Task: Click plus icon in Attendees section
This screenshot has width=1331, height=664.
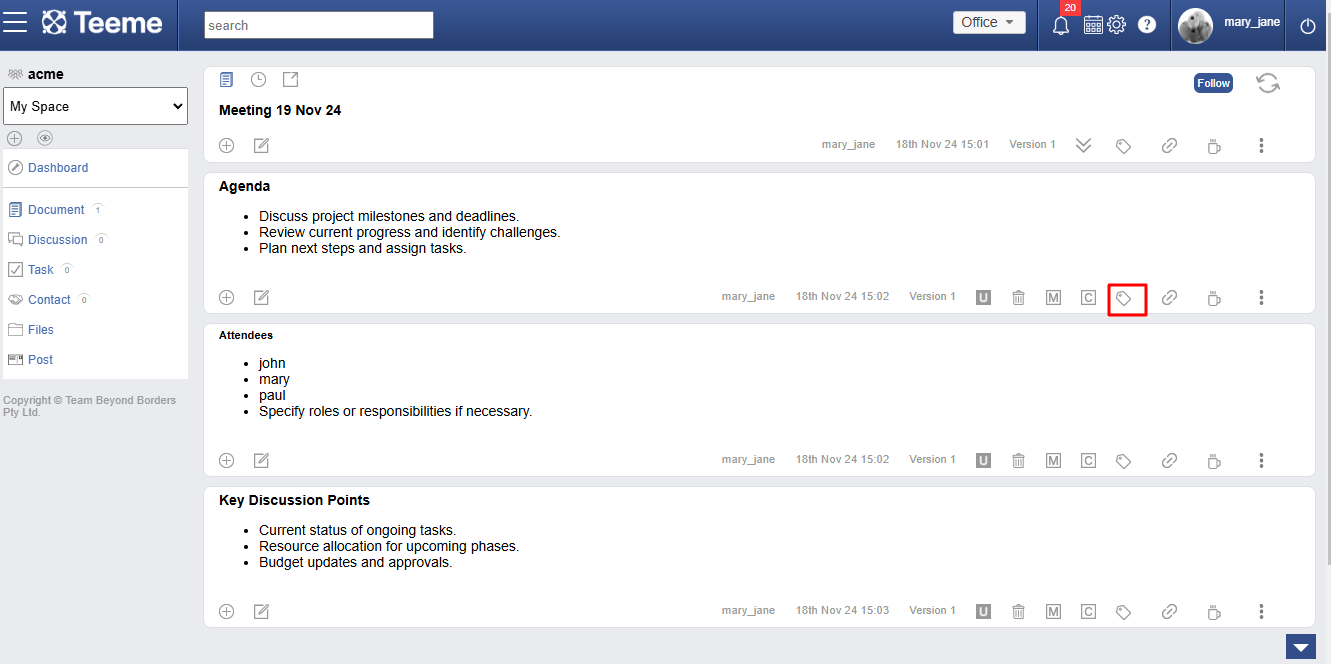Action: 227,460
